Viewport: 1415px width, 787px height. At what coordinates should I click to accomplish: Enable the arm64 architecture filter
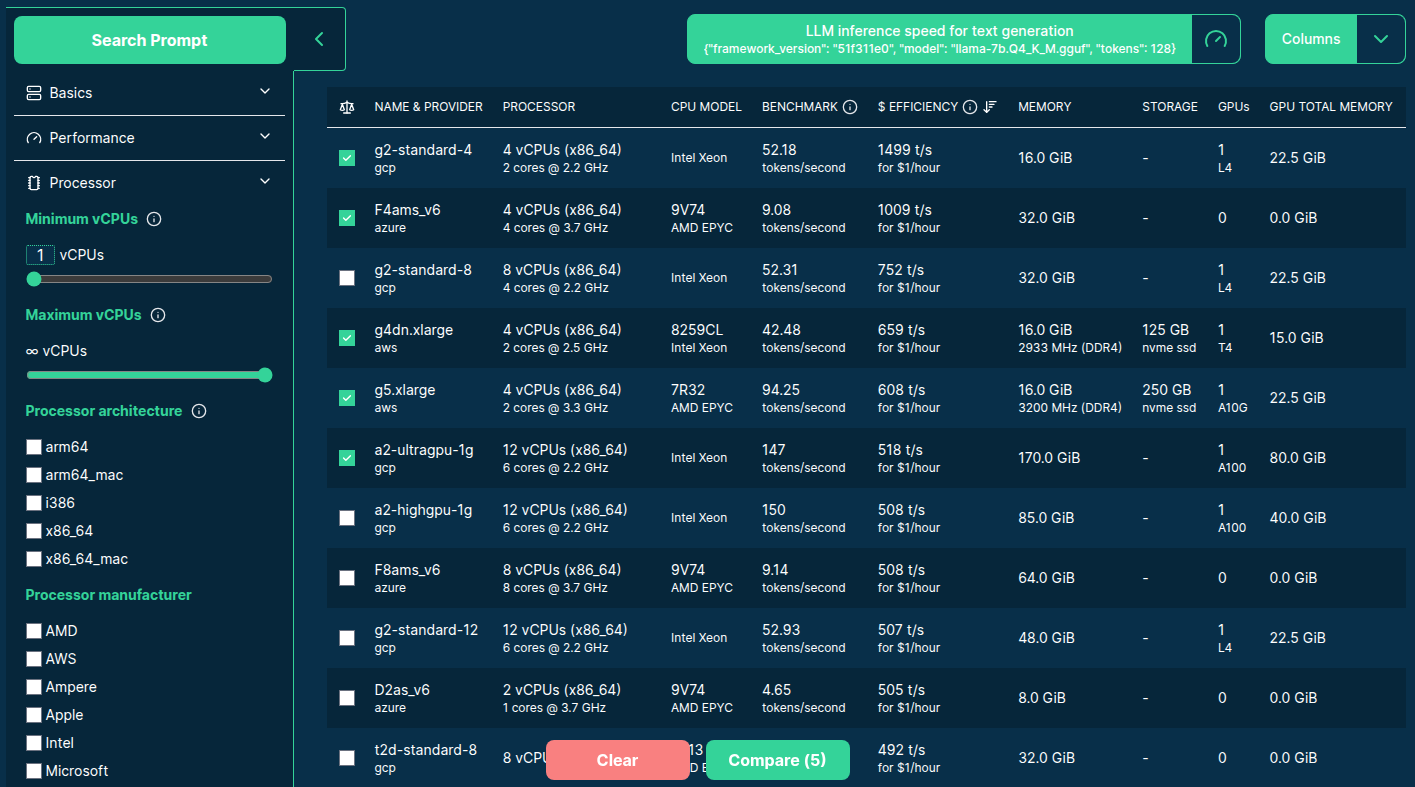tap(34, 447)
